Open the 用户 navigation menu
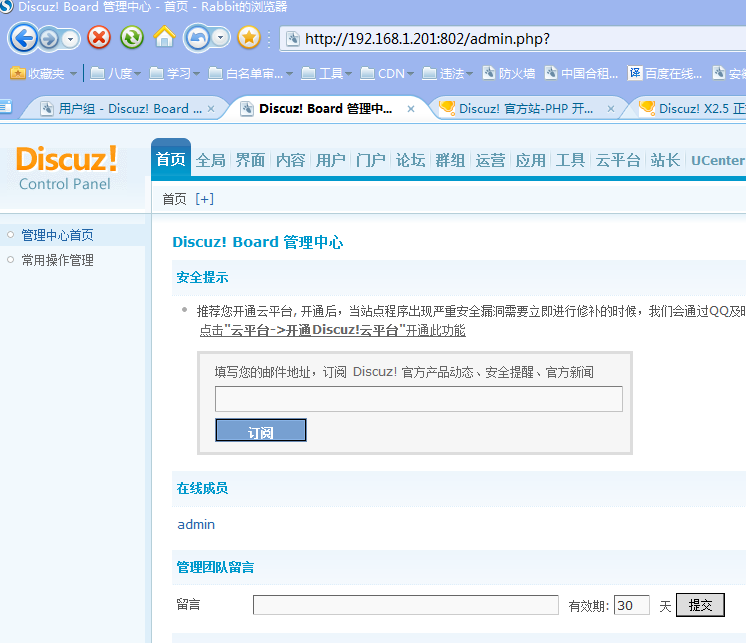The height and width of the screenshot is (643, 746). [x=331, y=160]
